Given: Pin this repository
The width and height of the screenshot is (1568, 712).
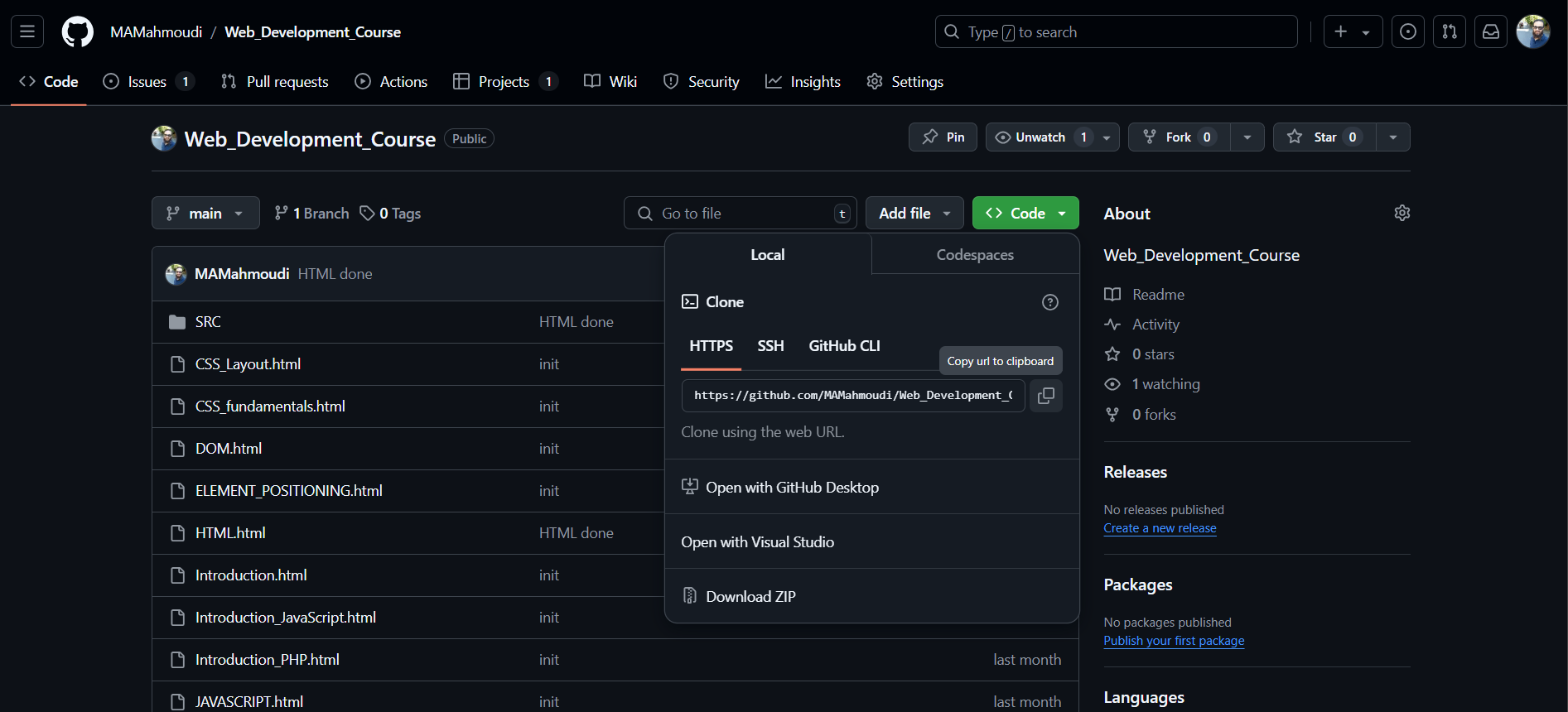Looking at the screenshot, I should pyautogui.click(x=943, y=137).
